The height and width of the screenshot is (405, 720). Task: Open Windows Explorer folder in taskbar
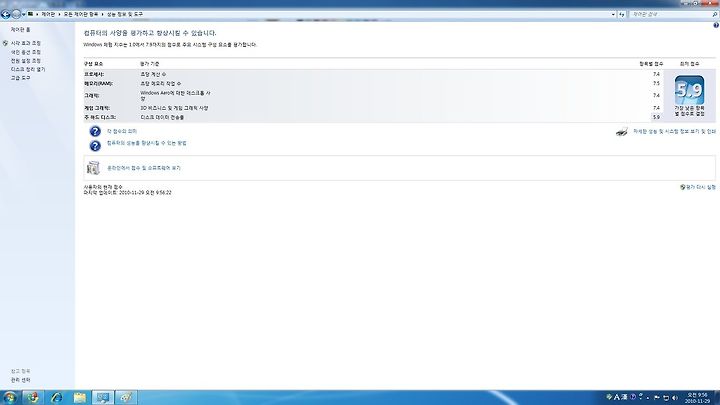pos(80,398)
